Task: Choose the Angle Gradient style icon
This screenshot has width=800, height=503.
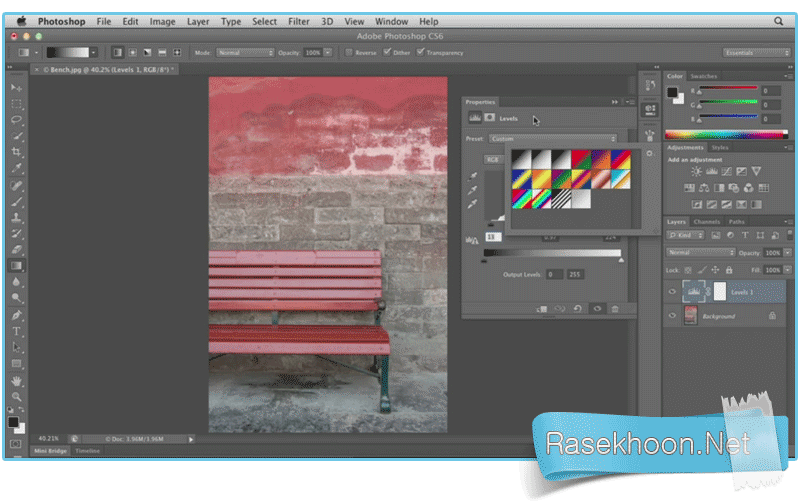Action: point(147,53)
